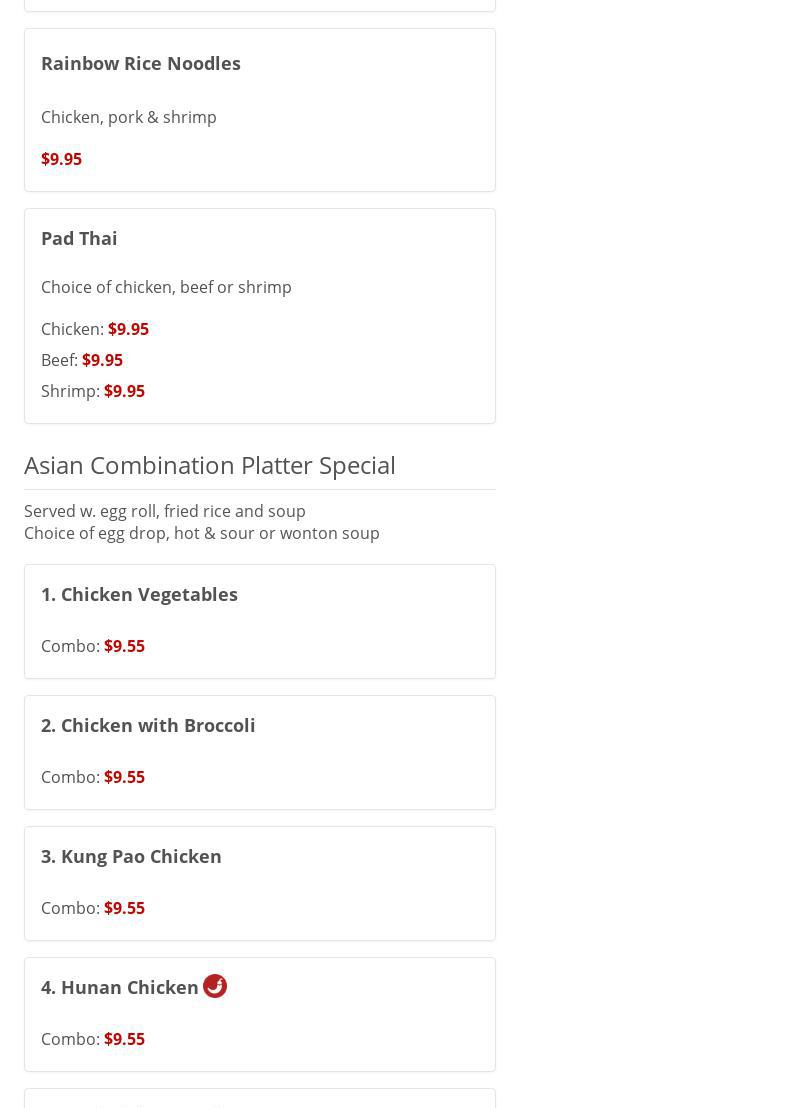Open 4. Hunan Chicken item title

120,987
